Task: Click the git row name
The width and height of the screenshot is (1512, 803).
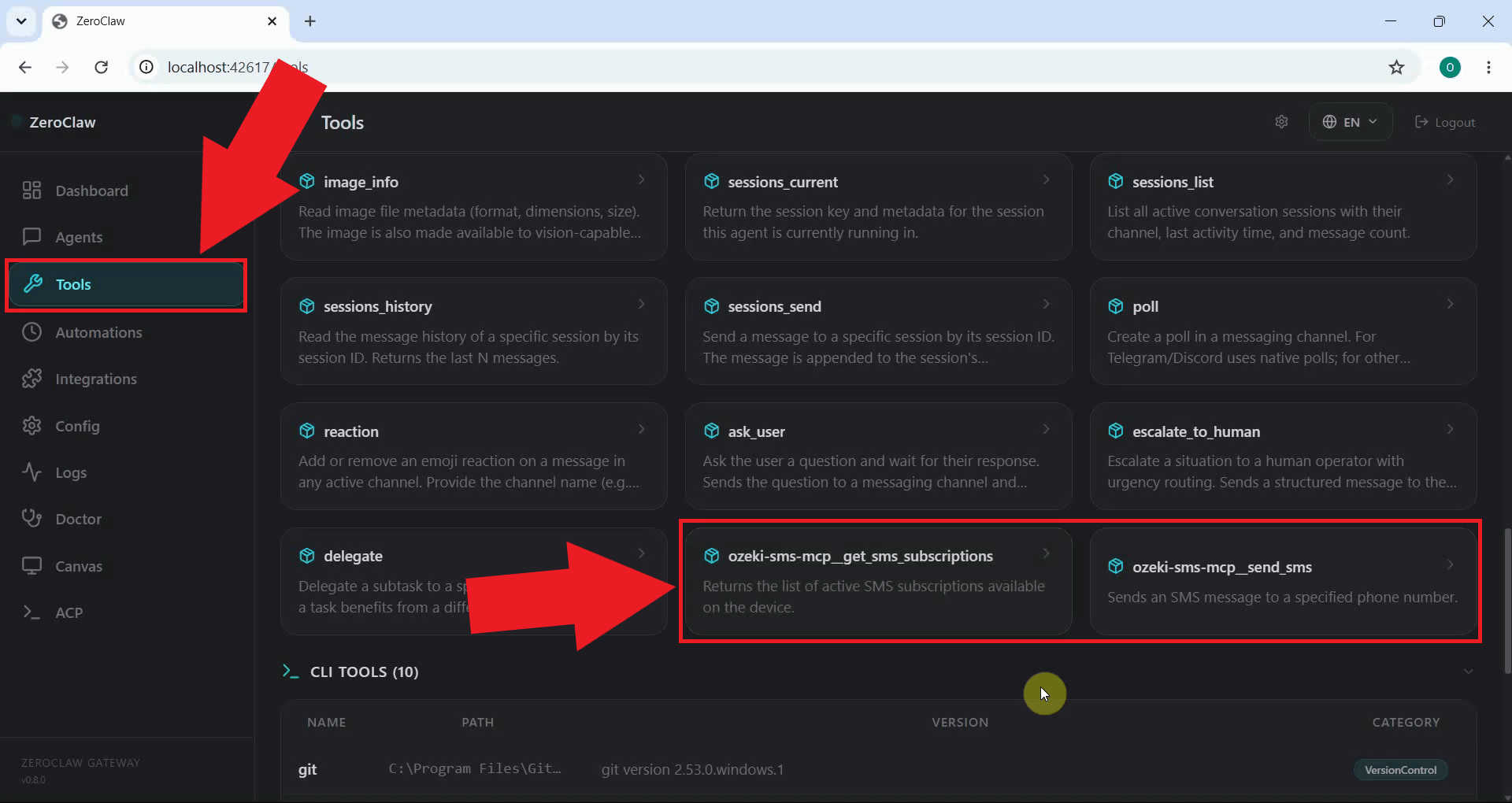Action: [307, 770]
